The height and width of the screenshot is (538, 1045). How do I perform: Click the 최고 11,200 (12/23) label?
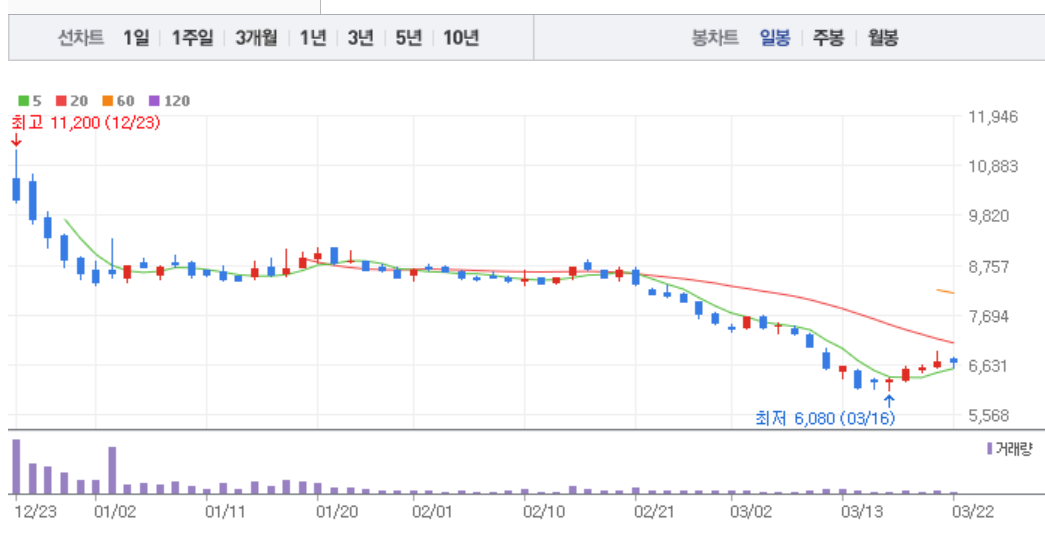point(85,123)
